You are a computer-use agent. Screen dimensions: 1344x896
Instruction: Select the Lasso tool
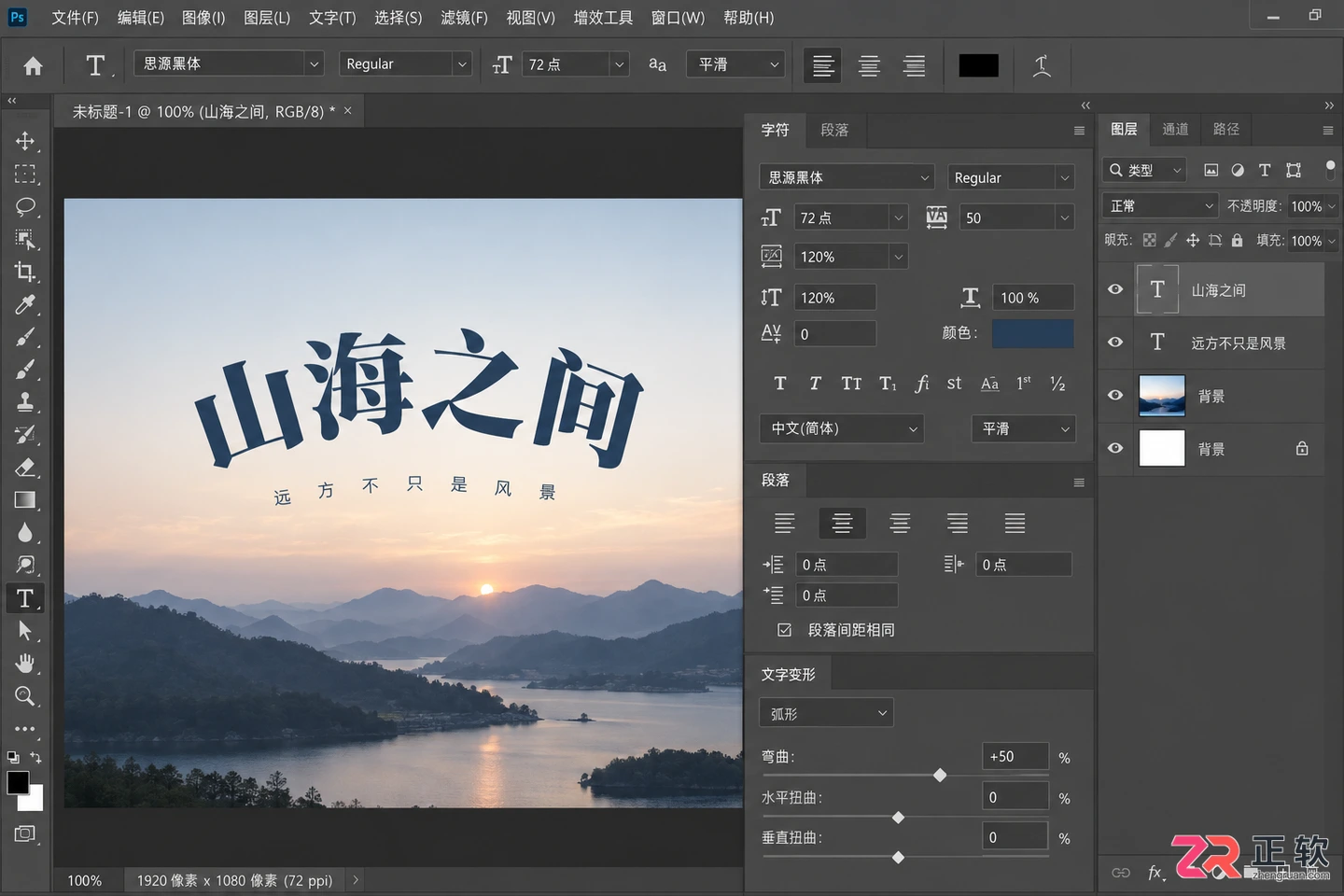25,207
